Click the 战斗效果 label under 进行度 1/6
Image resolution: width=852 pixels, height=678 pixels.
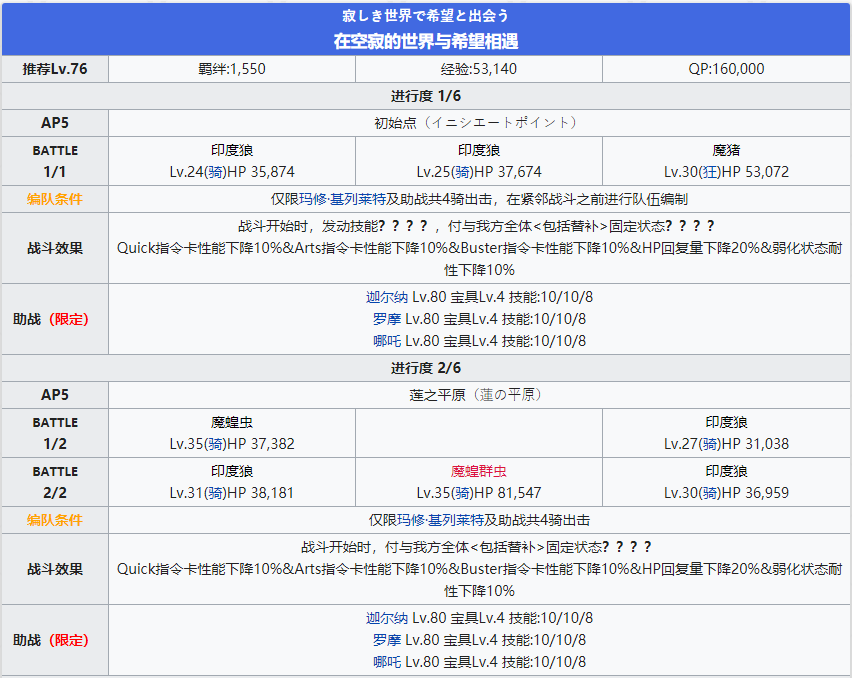55,248
